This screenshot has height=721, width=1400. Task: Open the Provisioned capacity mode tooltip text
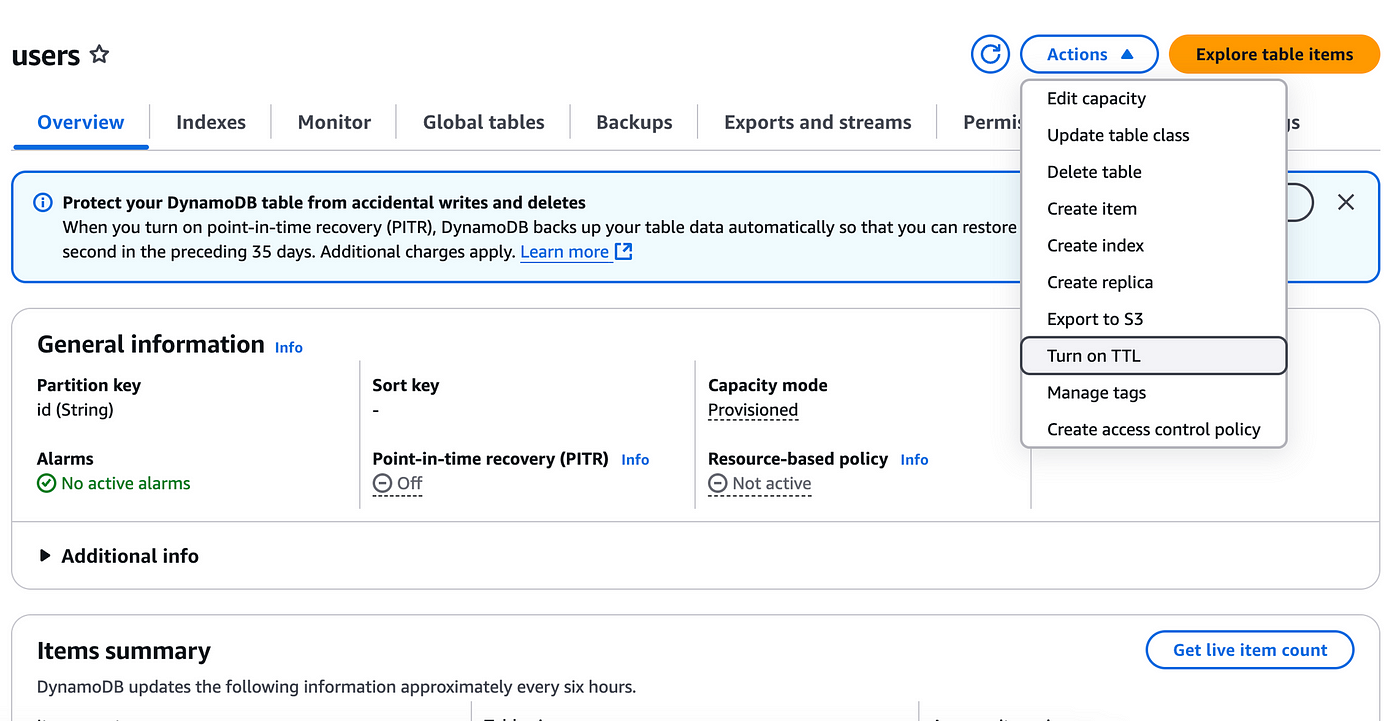752,410
